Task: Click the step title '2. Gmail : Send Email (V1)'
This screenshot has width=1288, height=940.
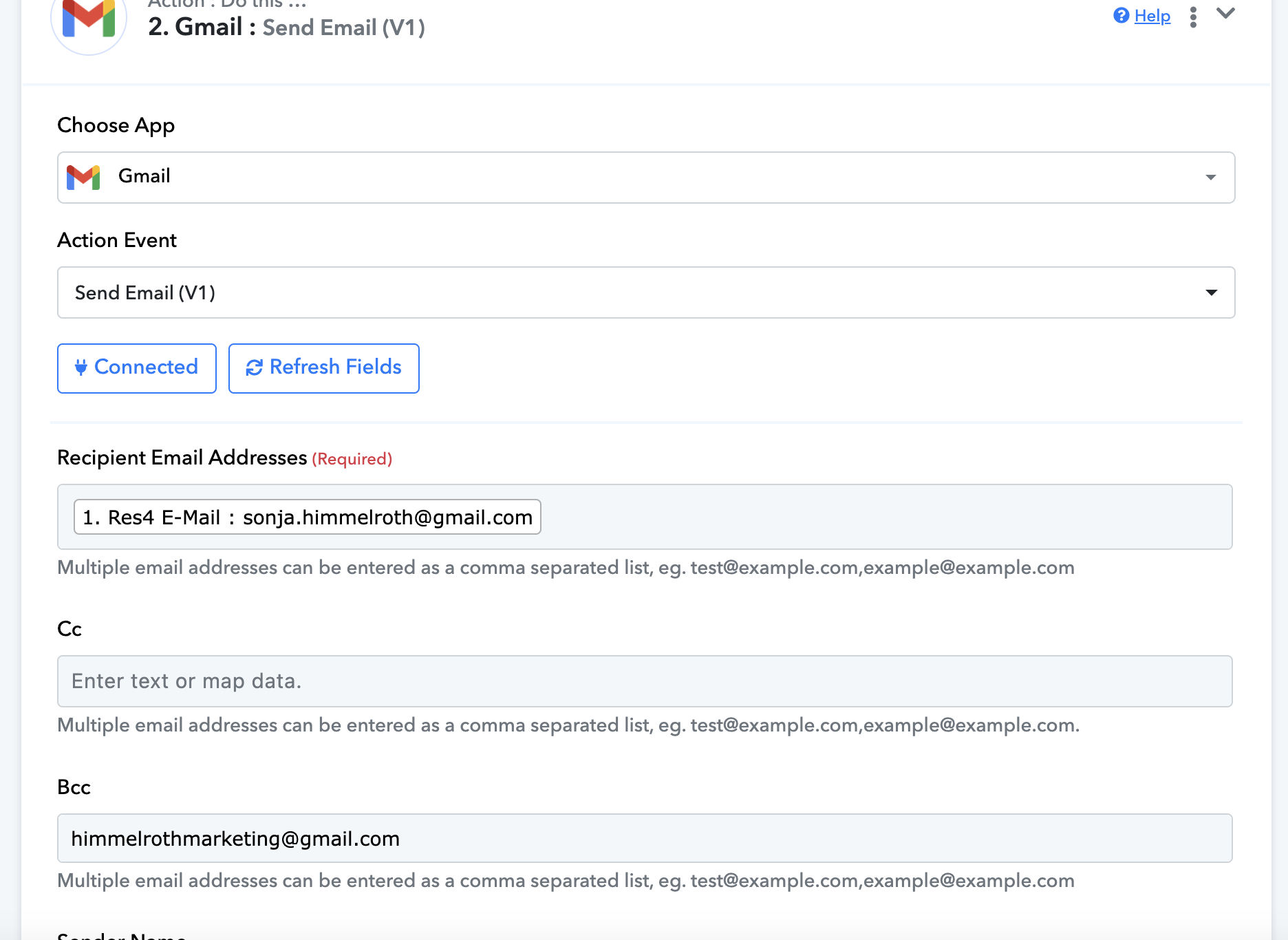Action: coord(287,27)
